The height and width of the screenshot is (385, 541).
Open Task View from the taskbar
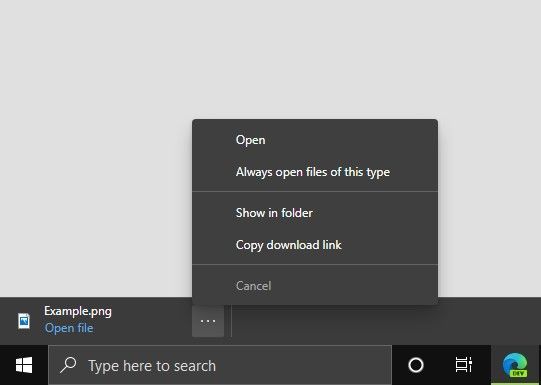click(464, 365)
